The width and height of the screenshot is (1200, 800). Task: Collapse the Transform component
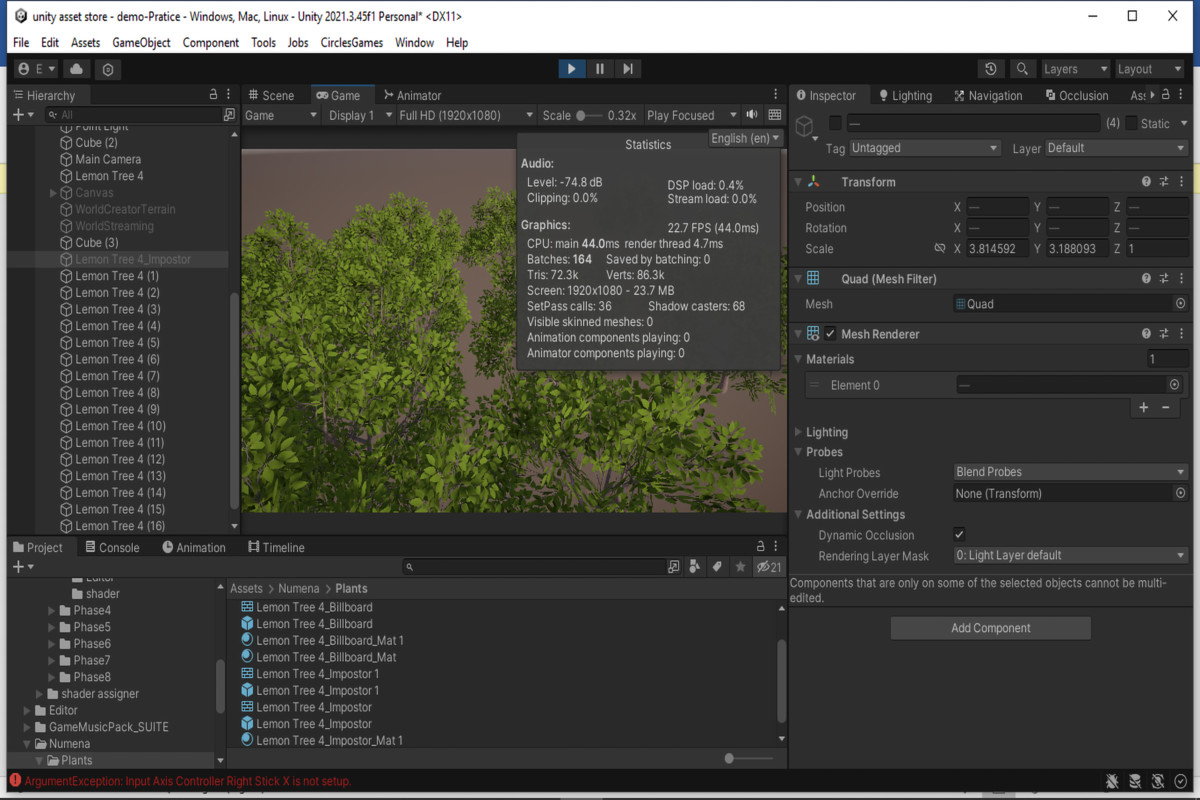798,182
